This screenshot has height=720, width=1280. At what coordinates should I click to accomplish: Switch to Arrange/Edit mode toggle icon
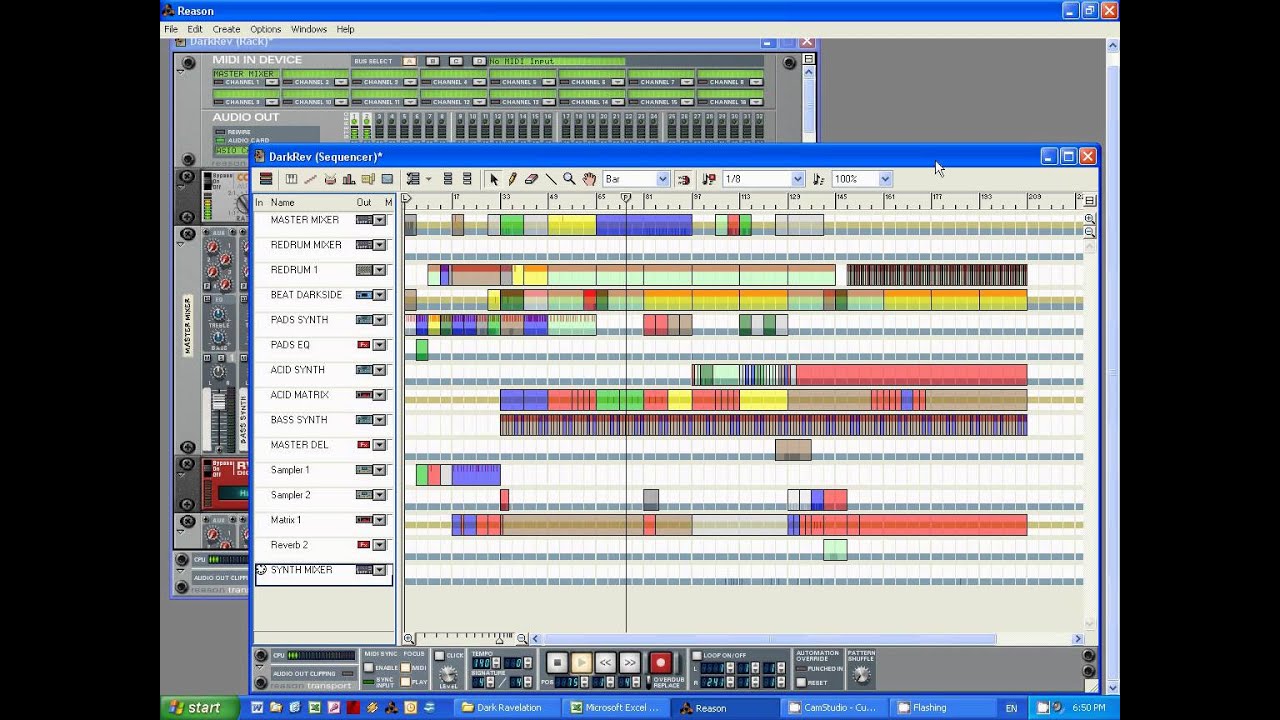(266, 179)
